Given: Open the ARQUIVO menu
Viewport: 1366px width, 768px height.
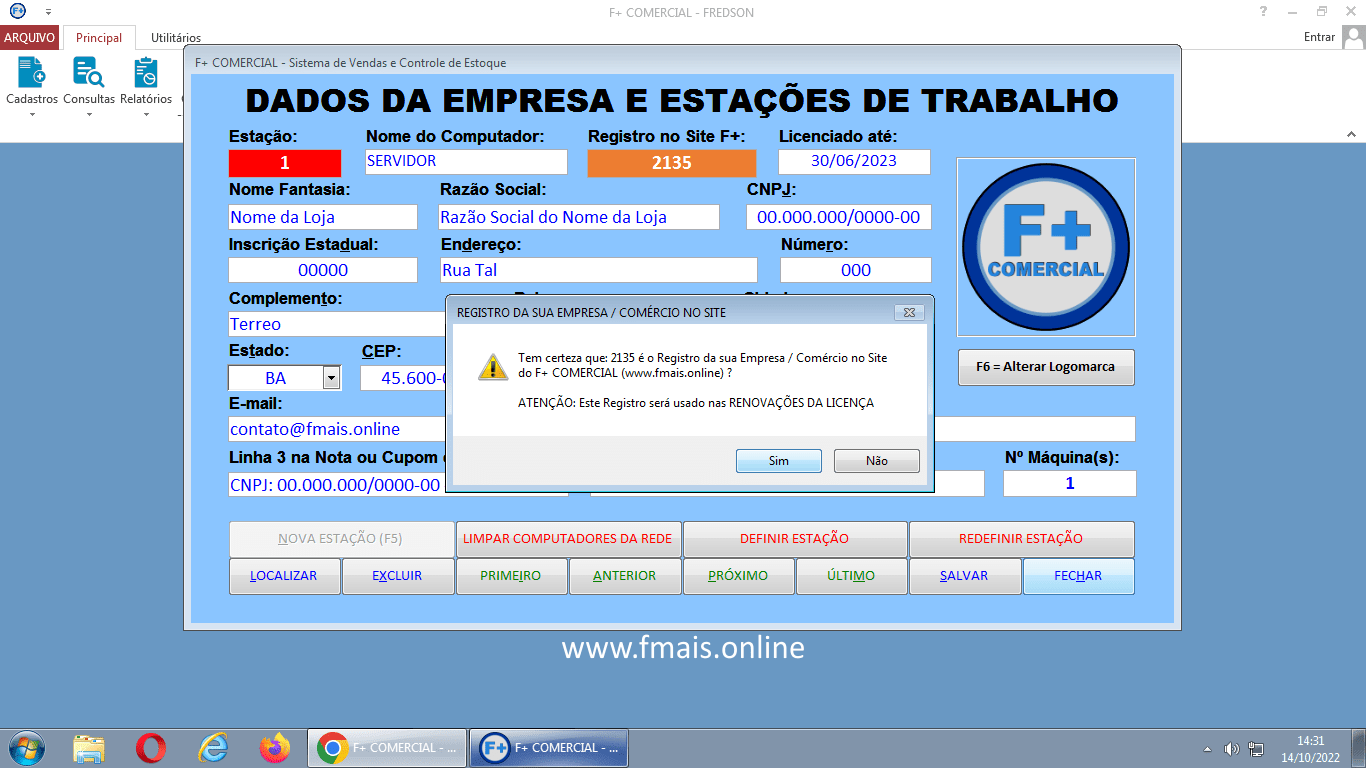Looking at the screenshot, I should (30, 38).
